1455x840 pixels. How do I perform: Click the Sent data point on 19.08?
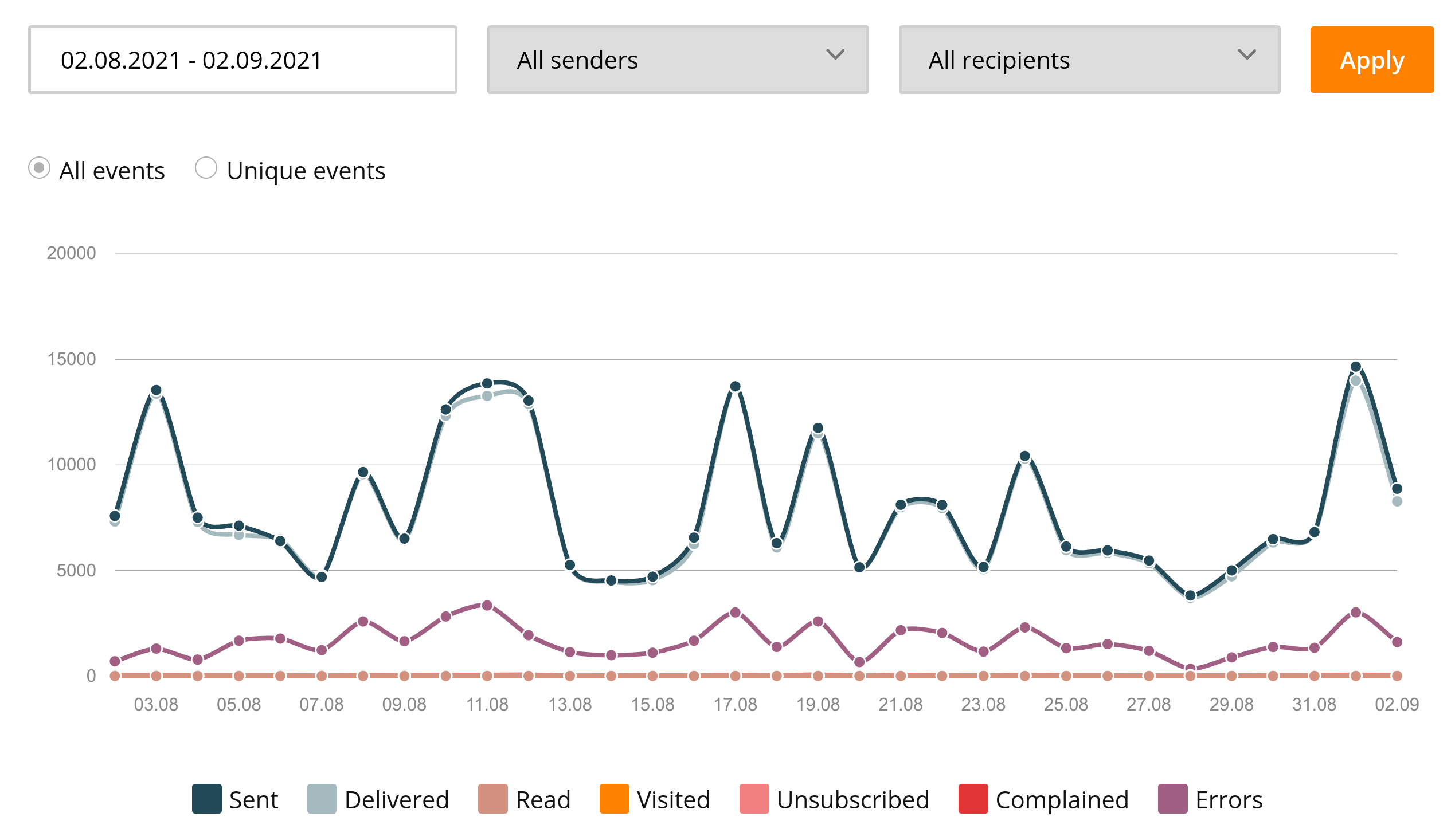tap(818, 428)
